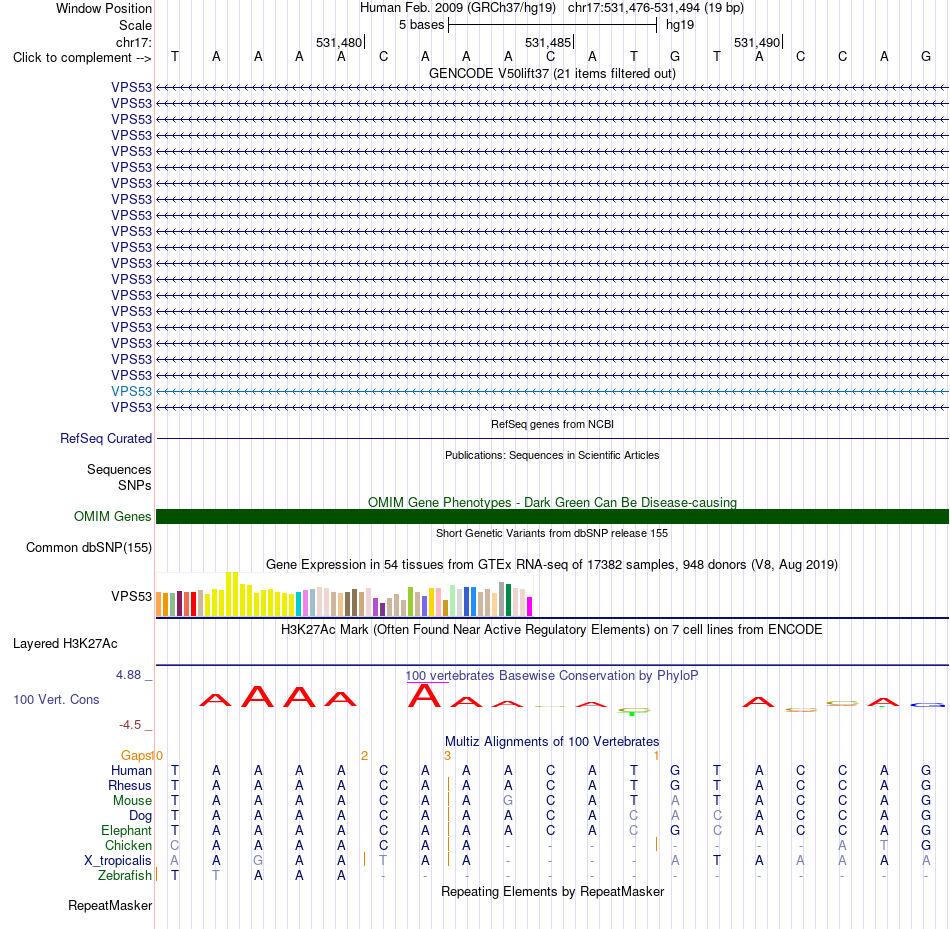Viewport: 950px width, 929px height.
Task: Open the H3K27Ac Mark track title
Action: (552, 630)
